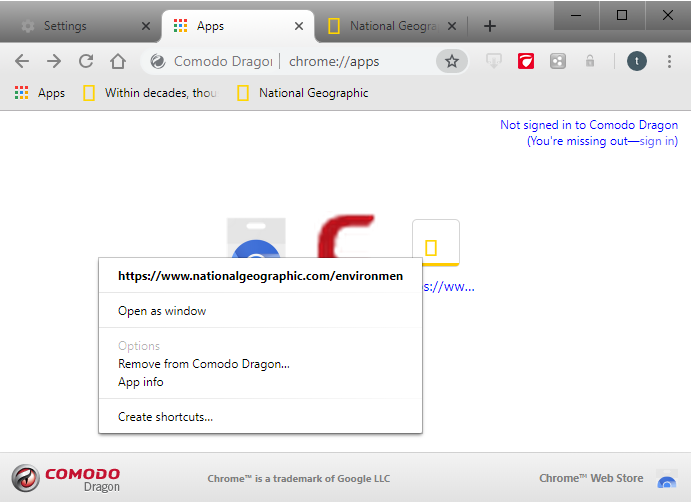Minimize the browser window
The height and width of the screenshot is (502, 691).
pyautogui.click(x=576, y=15)
